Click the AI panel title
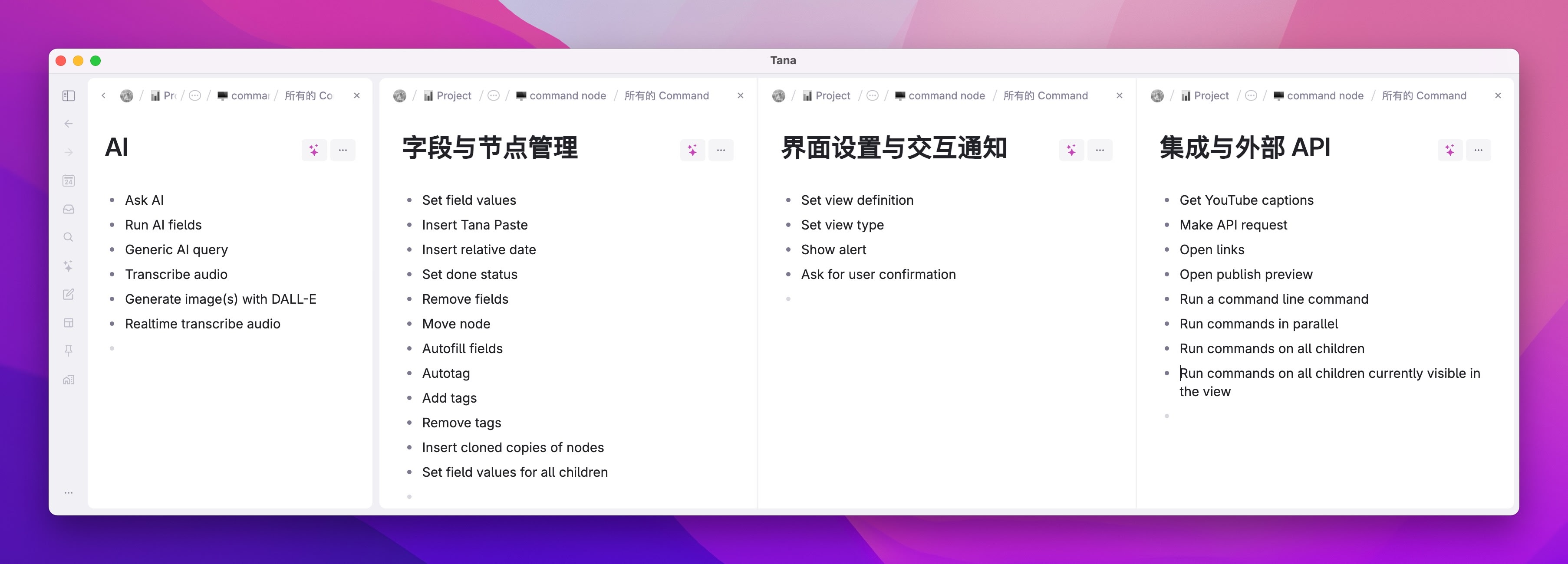1568x564 pixels. click(x=116, y=148)
